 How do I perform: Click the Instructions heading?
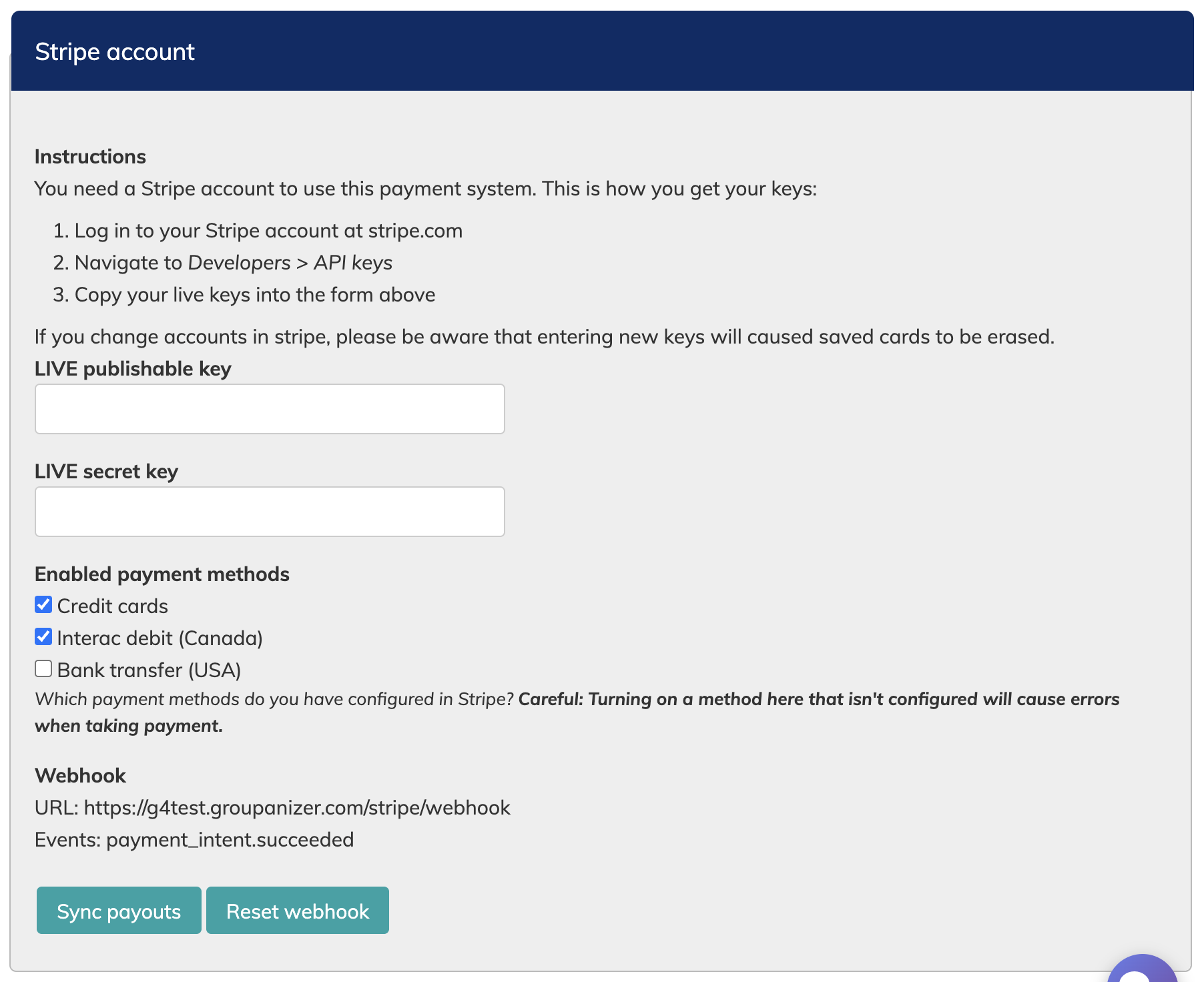(x=90, y=157)
